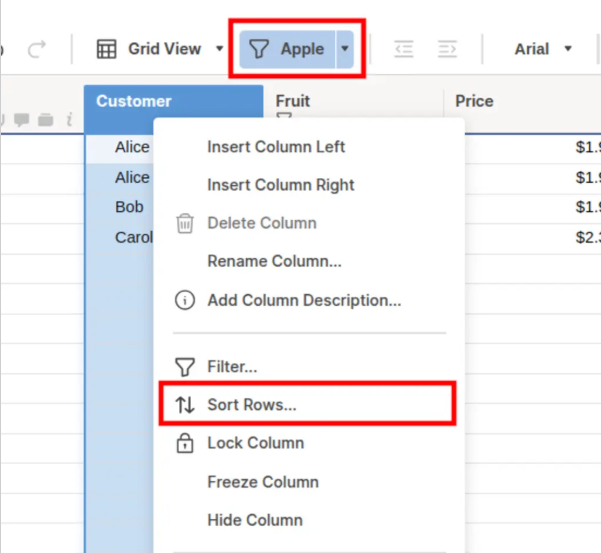Click the comments icon in header row
Screen dimensions: 602x553
[22, 120]
